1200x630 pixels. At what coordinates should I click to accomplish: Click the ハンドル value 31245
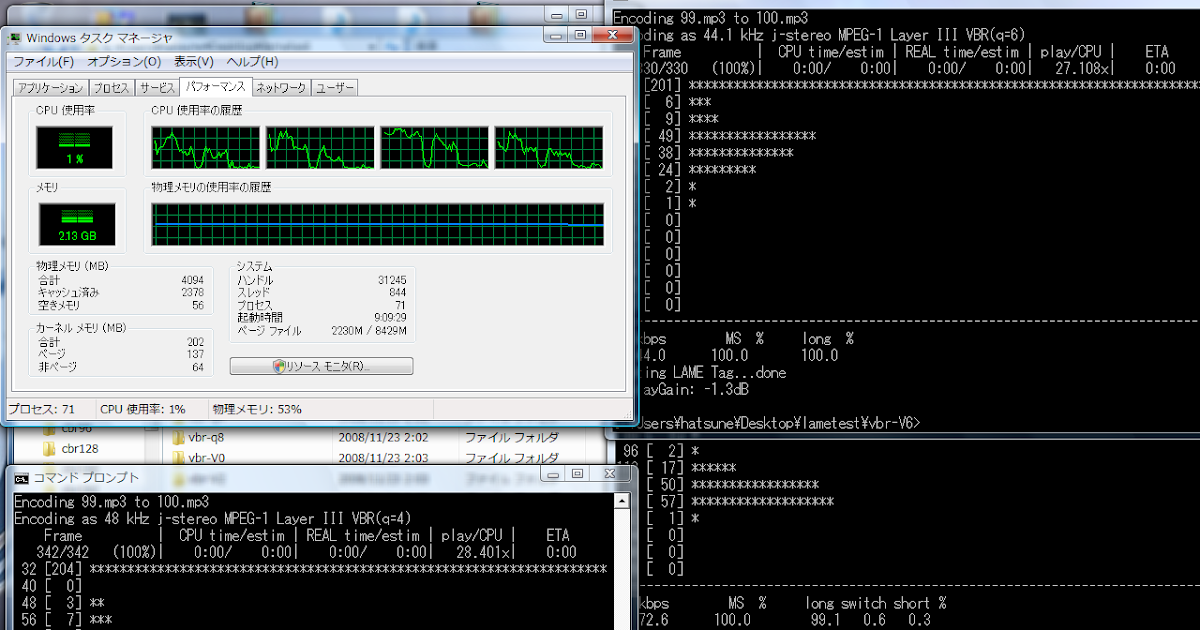click(x=391, y=280)
